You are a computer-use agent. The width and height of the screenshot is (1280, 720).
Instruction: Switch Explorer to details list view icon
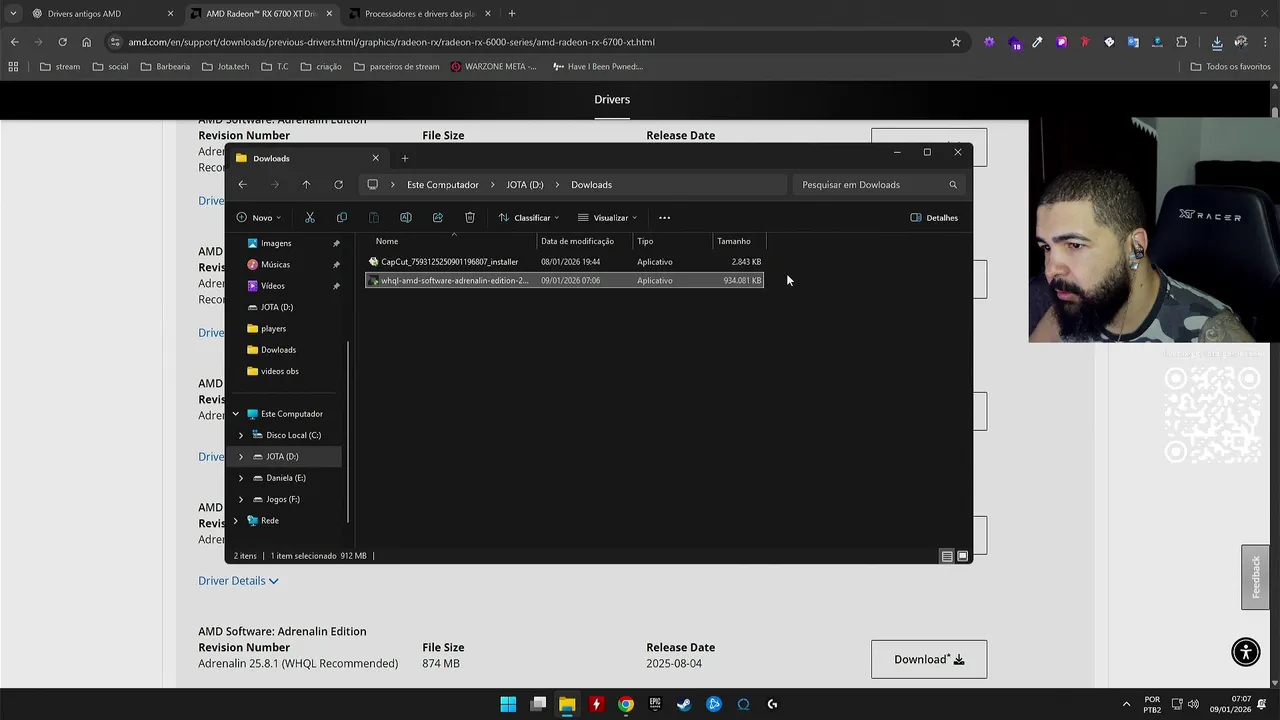[947, 556]
